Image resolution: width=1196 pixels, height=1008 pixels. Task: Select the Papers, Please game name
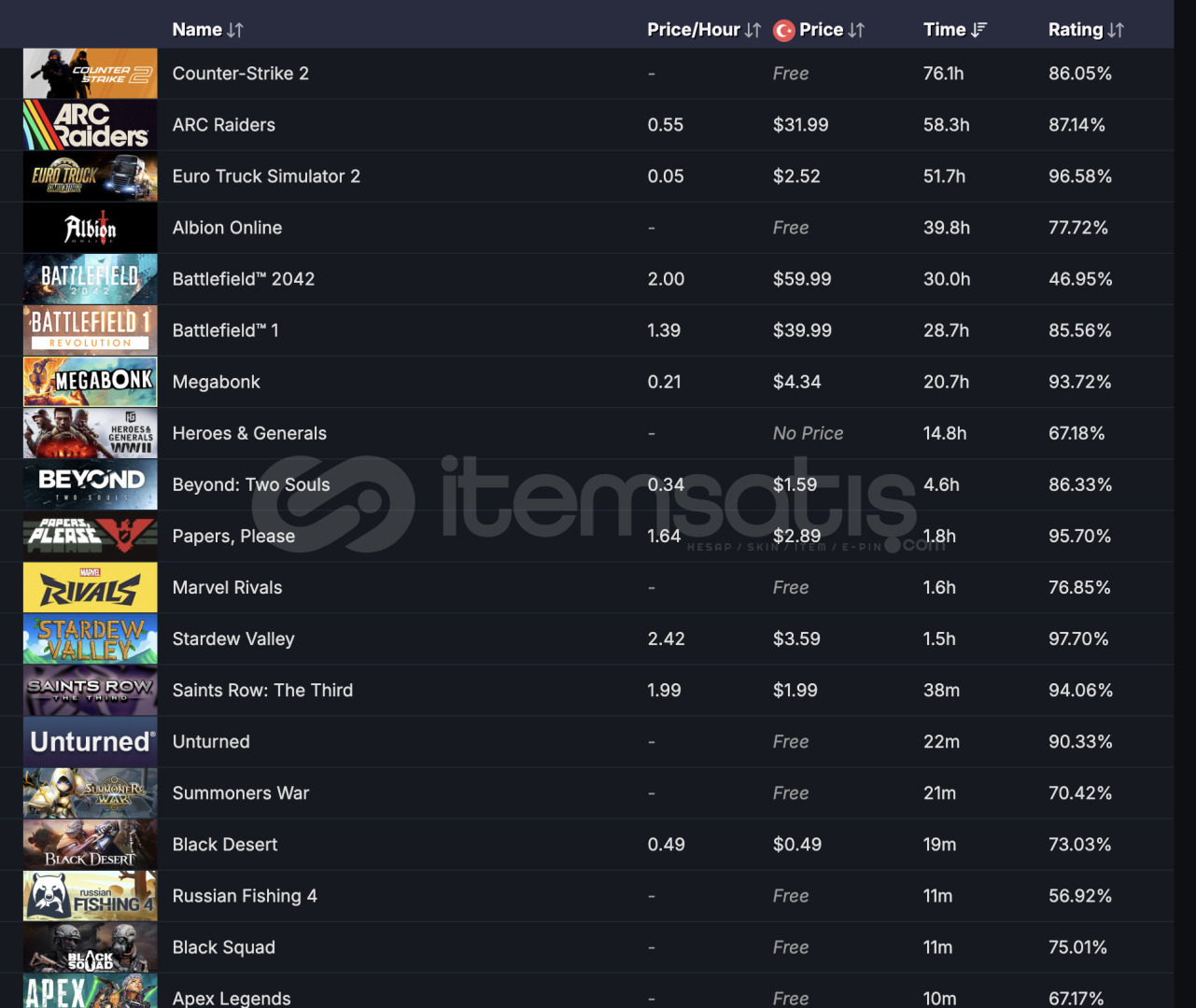pyautogui.click(x=233, y=536)
